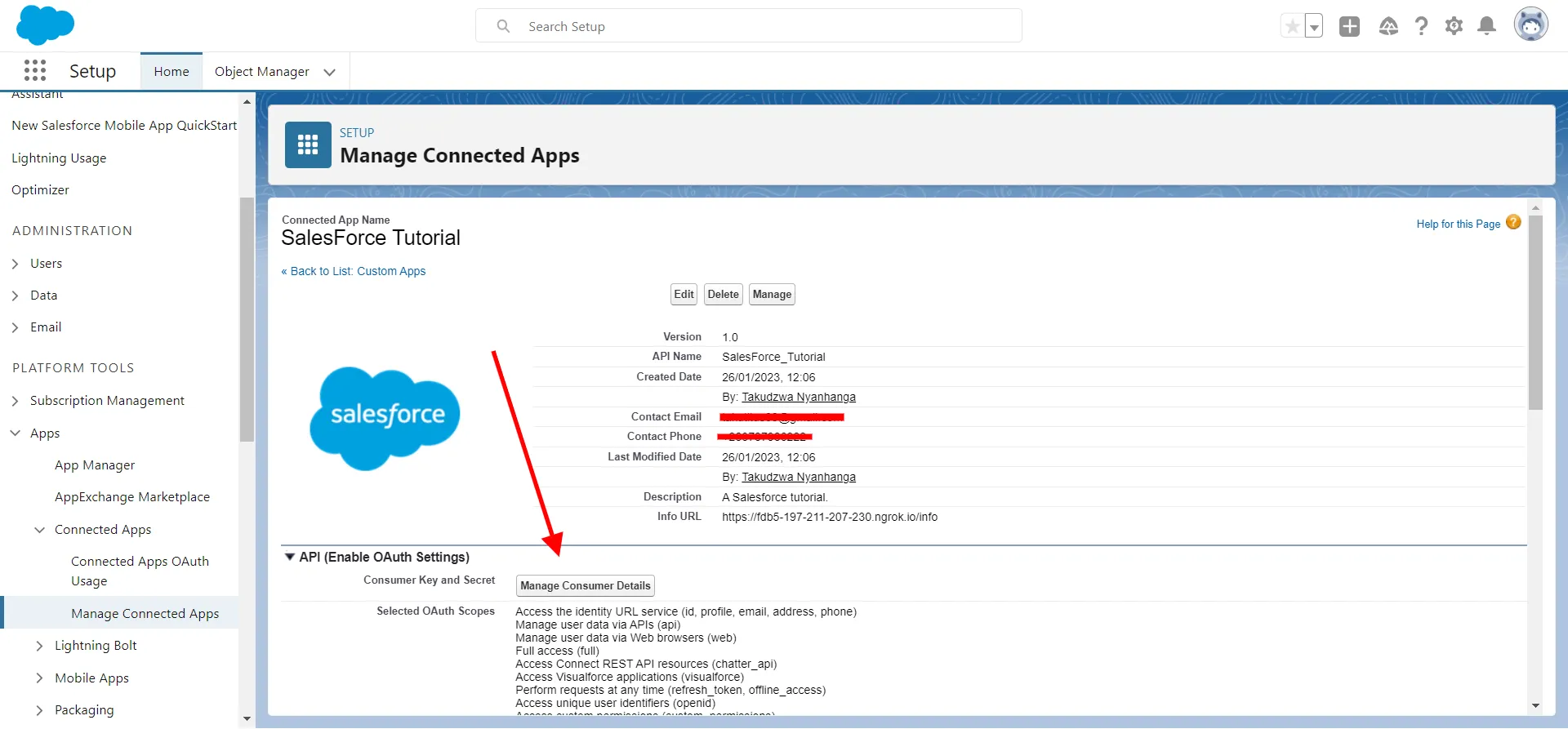The image size is (1568, 729).
Task: Click the description text A Salesforce tutorial.
Action: click(x=775, y=497)
